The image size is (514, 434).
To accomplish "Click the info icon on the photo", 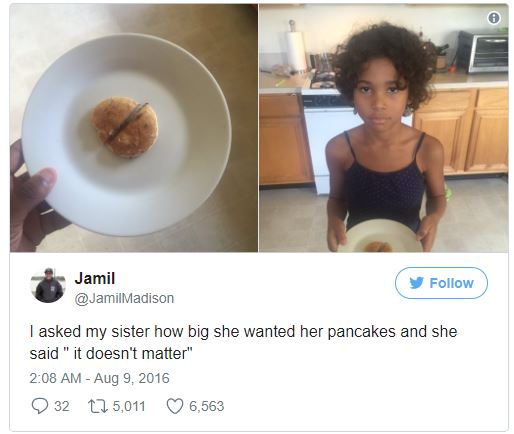I will (494, 18).
